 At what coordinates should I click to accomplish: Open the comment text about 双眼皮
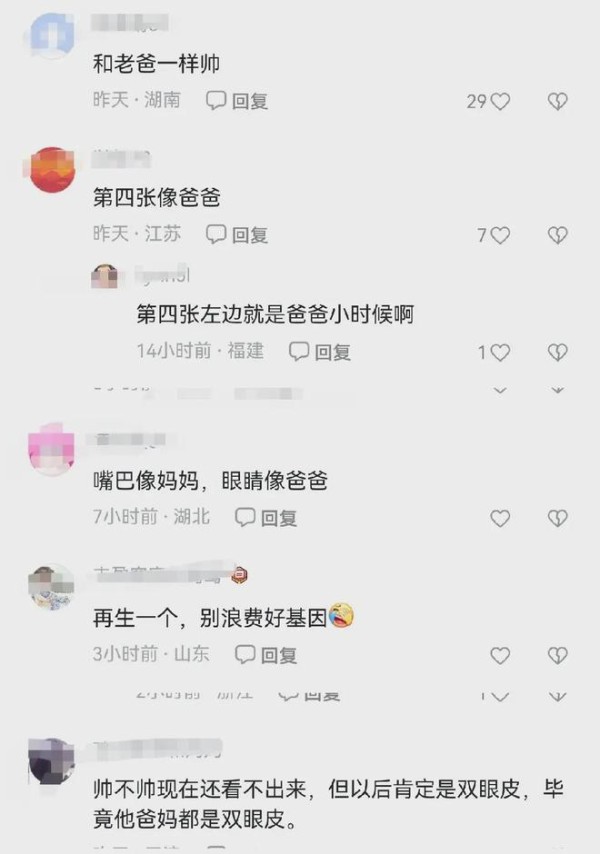328,803
